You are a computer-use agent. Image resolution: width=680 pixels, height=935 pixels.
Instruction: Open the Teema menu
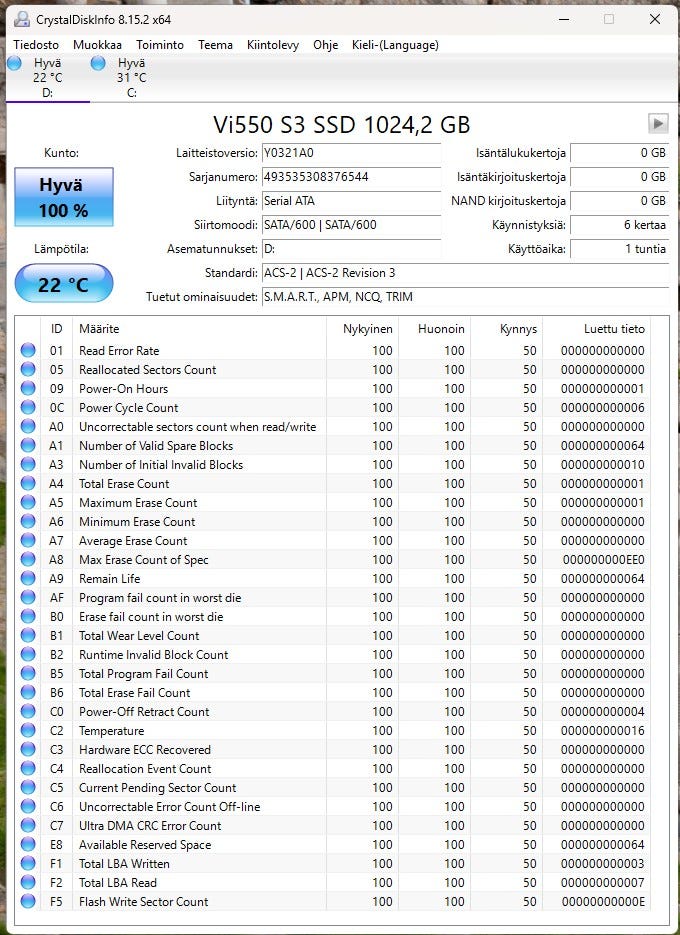click(215, 45)
